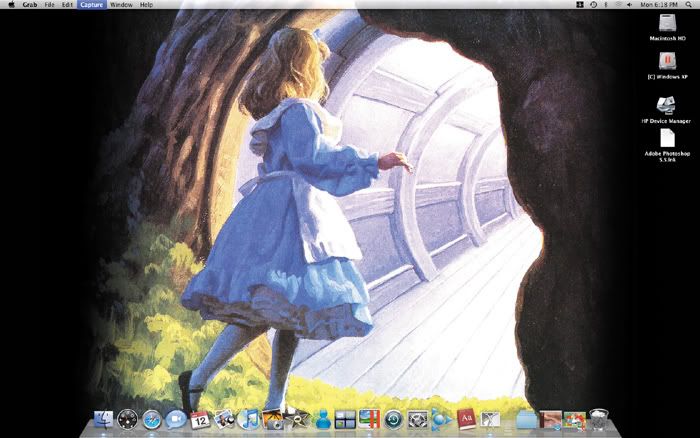The height and width of the screenshot is (438, 700).
Task: Open the Safari compass icon in Dock
Action: tap(152, 420)
